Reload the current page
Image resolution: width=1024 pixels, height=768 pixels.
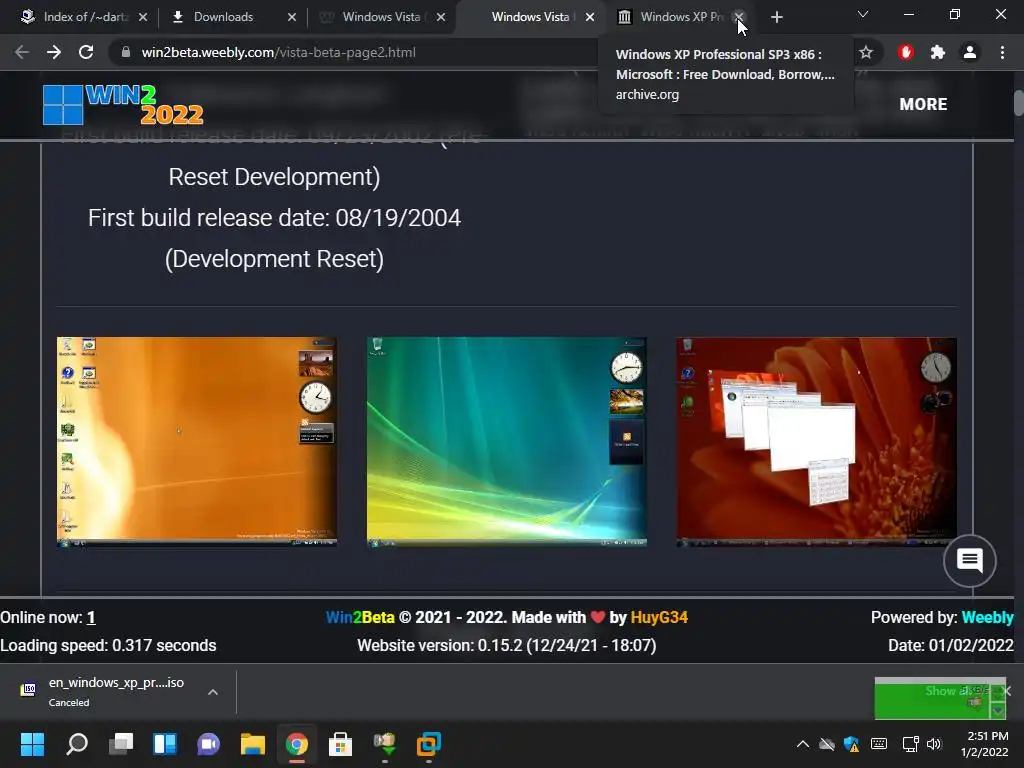click(86, 52)
